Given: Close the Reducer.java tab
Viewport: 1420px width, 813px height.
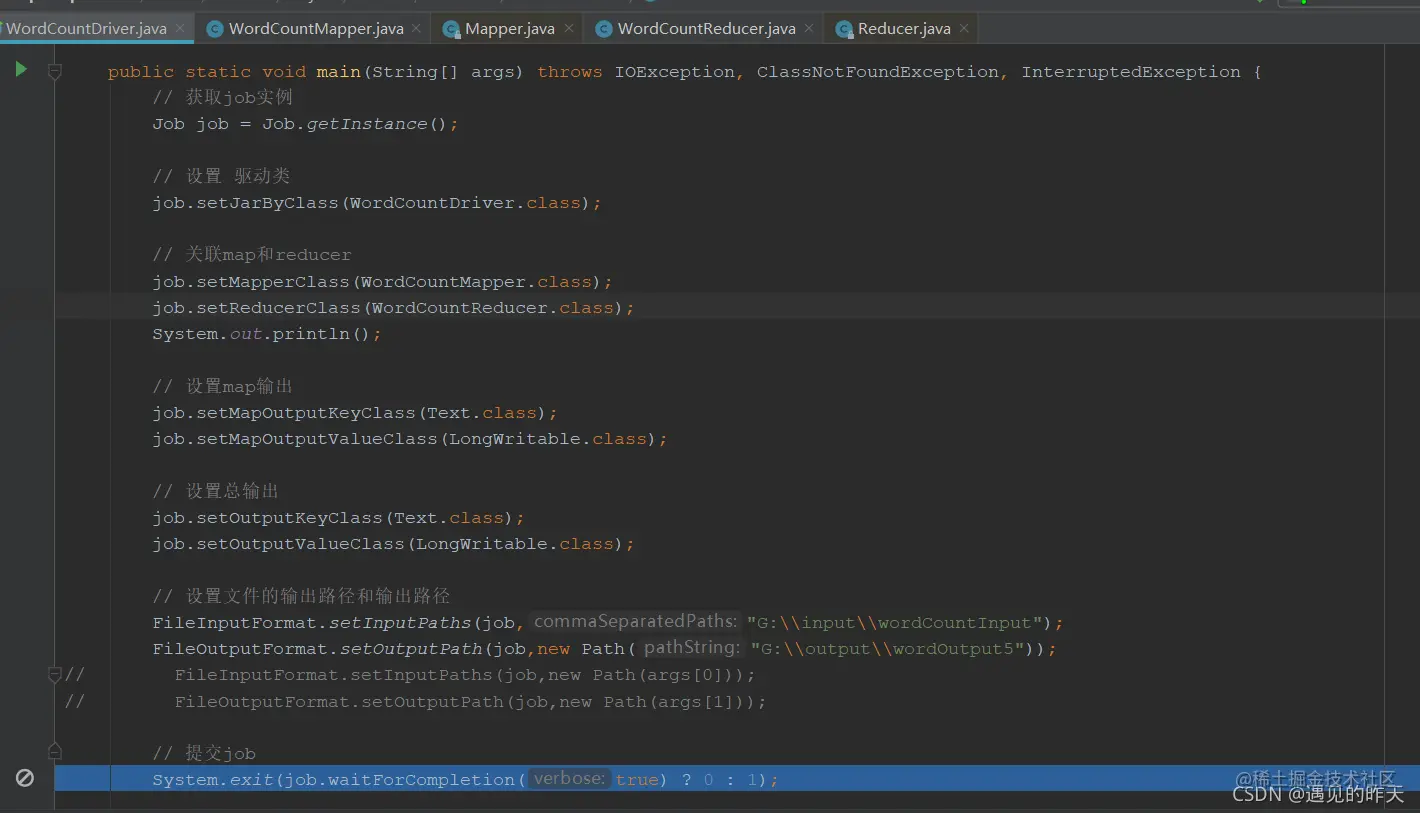Looking at the screenshot, I should (964, 29).
